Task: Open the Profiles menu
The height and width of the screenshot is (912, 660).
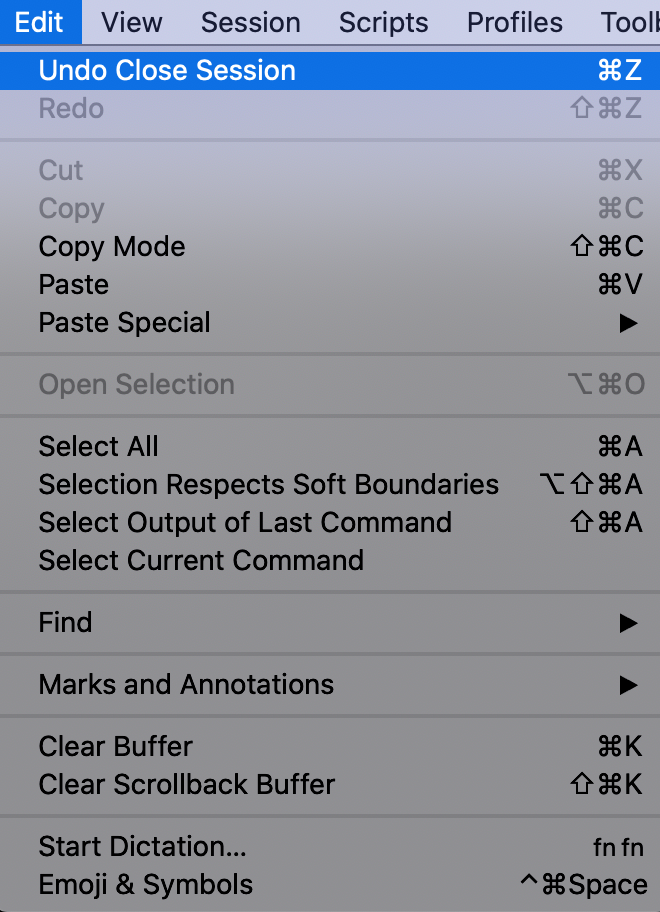Action: pos(514,22)
